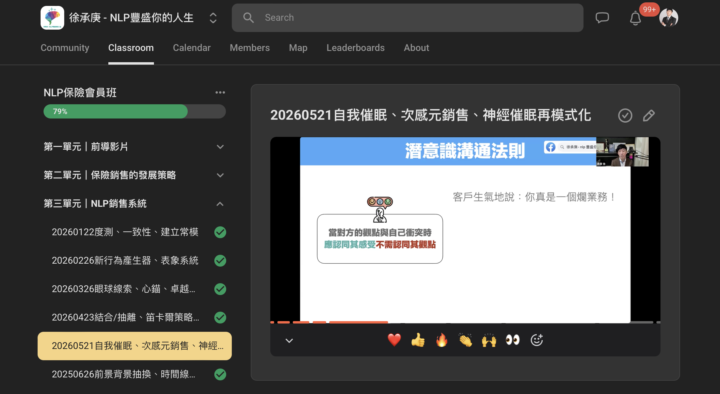Screen dimensions: 720x394
Task: Open the chat messages icon
Action: tap(602, 17)
